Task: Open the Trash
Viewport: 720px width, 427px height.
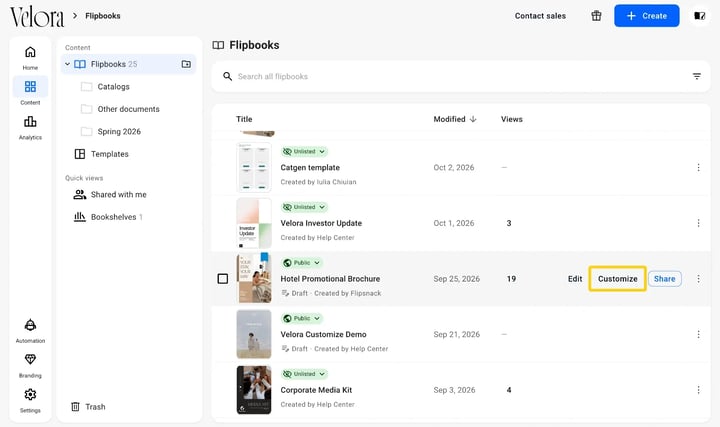Action: pos(88,407)
